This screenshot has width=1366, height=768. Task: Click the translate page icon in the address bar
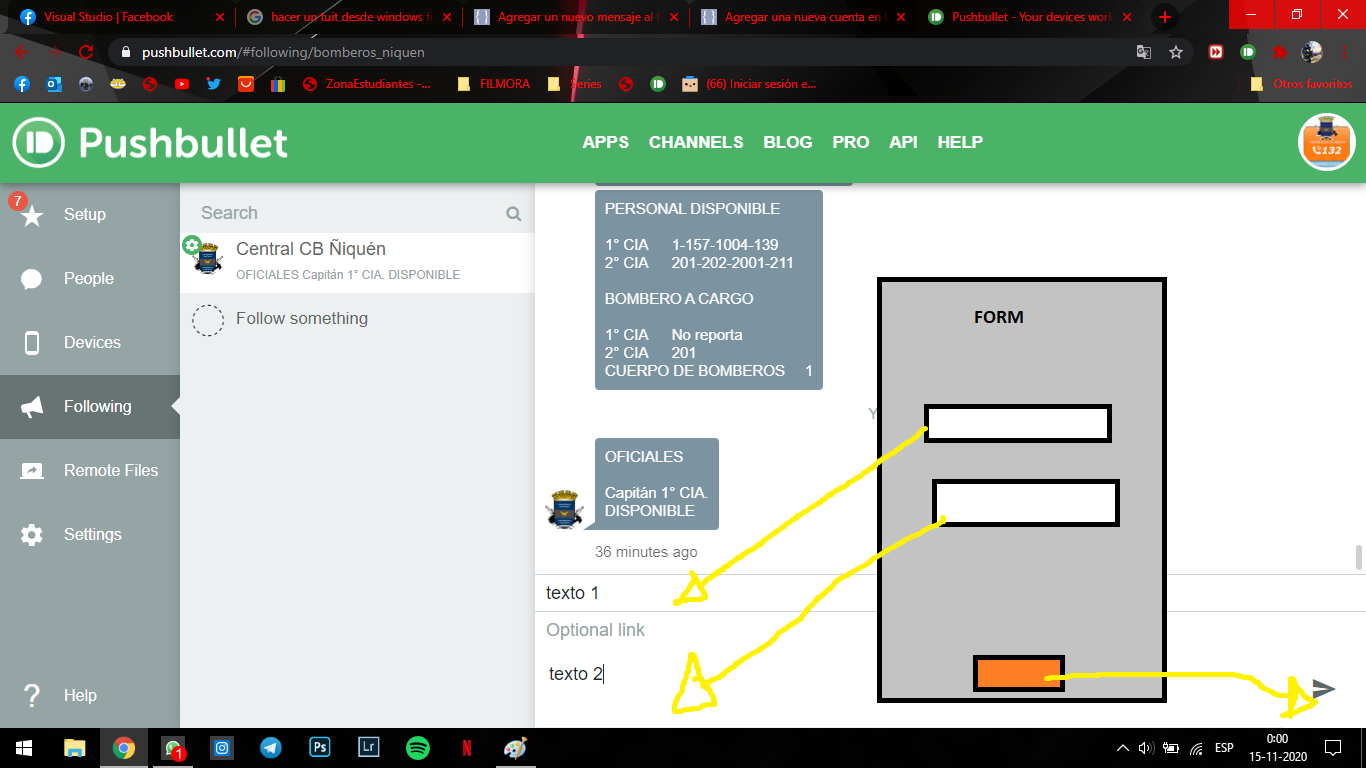(1144, 52)
